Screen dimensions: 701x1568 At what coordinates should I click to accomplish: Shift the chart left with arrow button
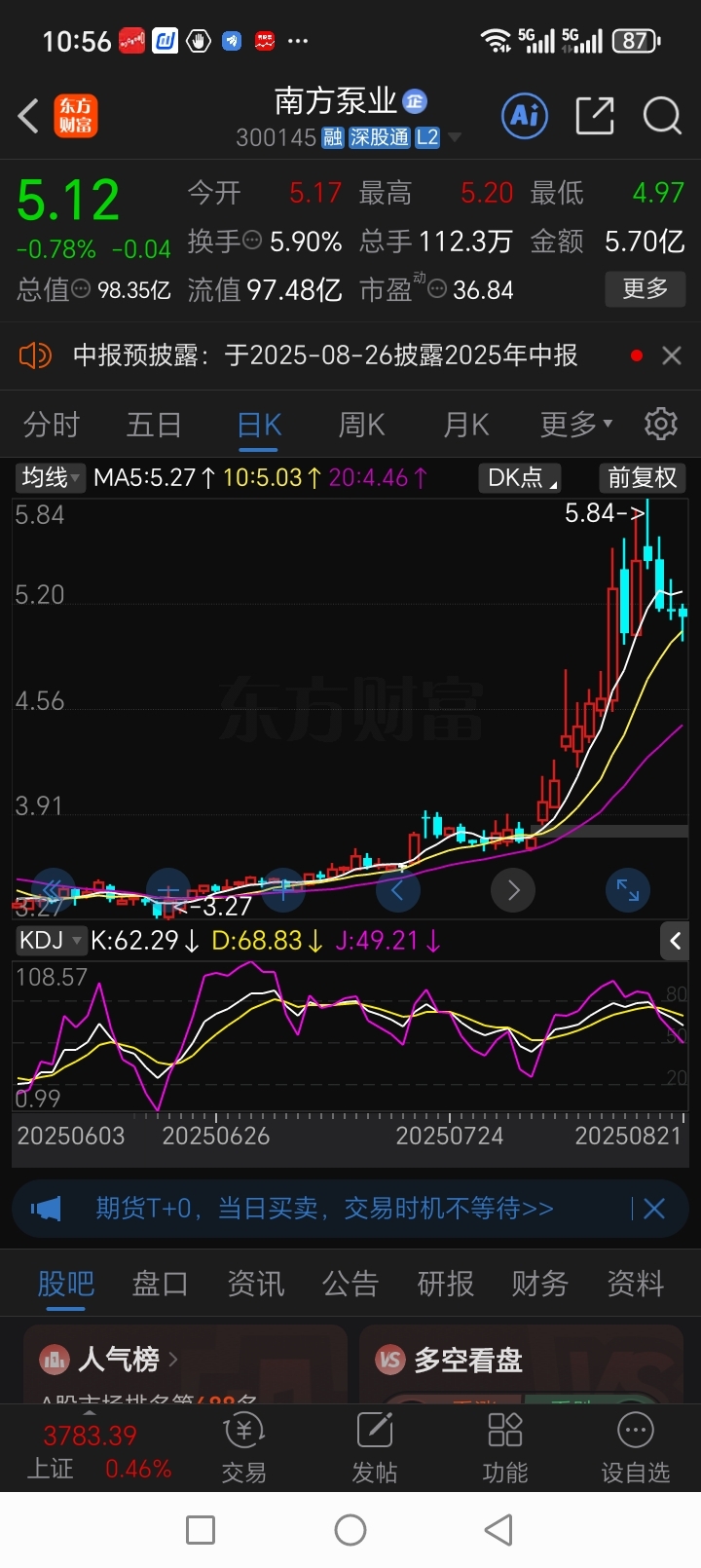[x=397, y=890]
